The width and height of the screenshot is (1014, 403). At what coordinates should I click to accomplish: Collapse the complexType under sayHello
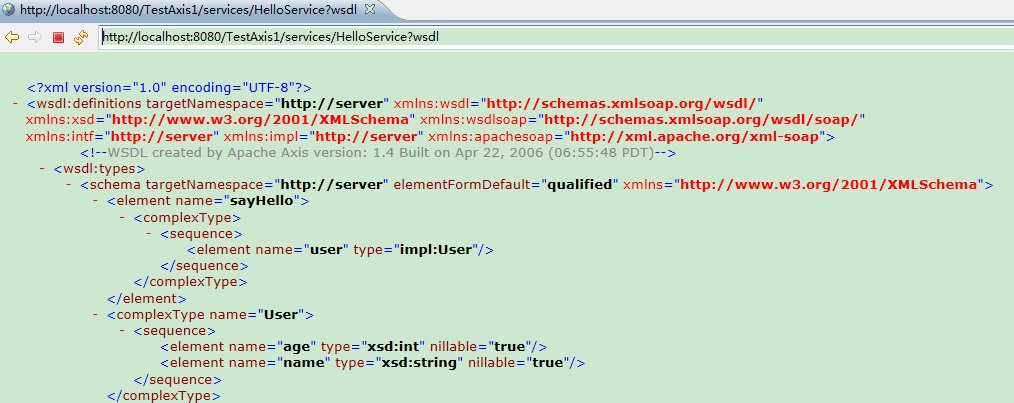point(122,217)
